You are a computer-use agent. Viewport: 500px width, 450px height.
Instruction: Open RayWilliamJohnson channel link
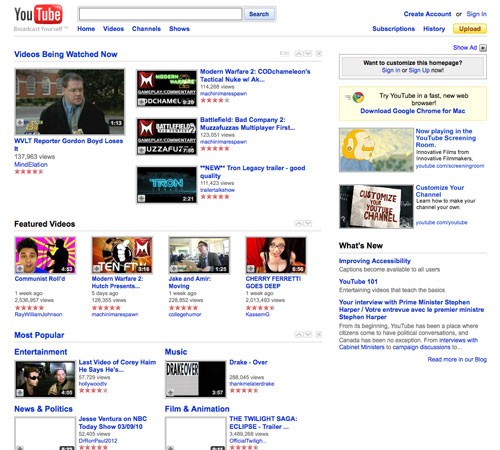tap(38, 314)
